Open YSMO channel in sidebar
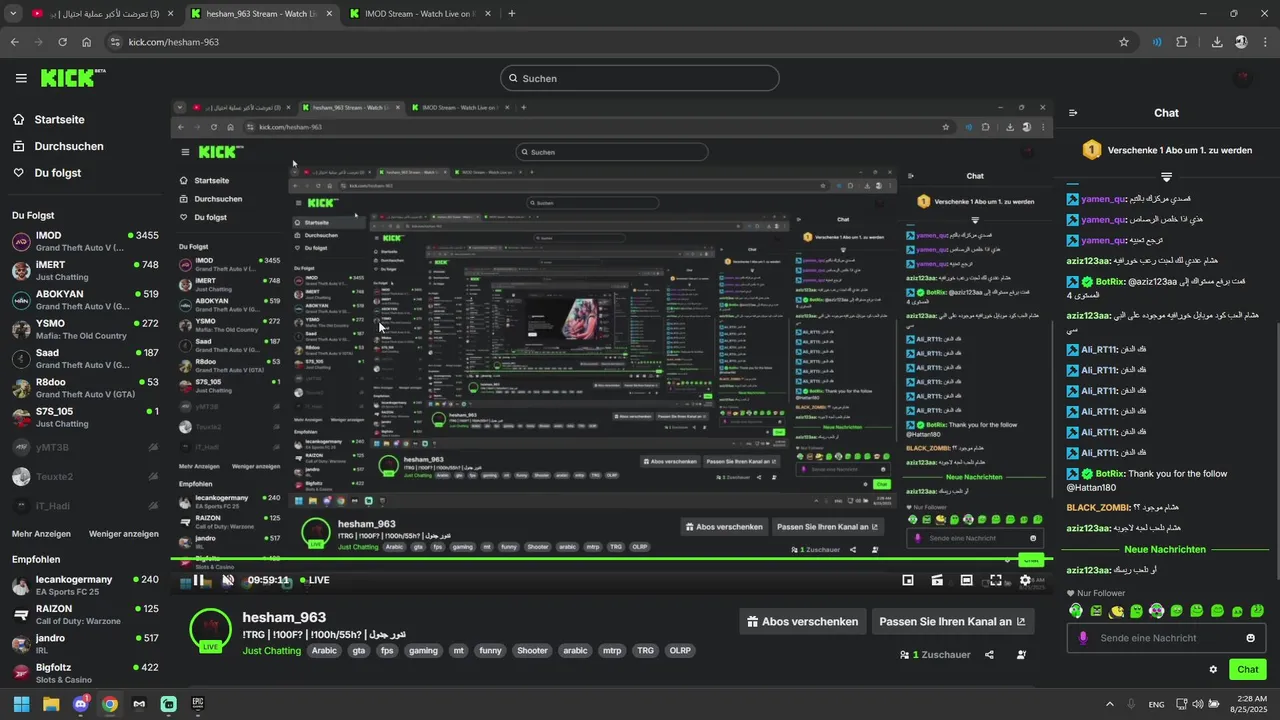This screenshot has width=1280, height=720. (85, 329)
